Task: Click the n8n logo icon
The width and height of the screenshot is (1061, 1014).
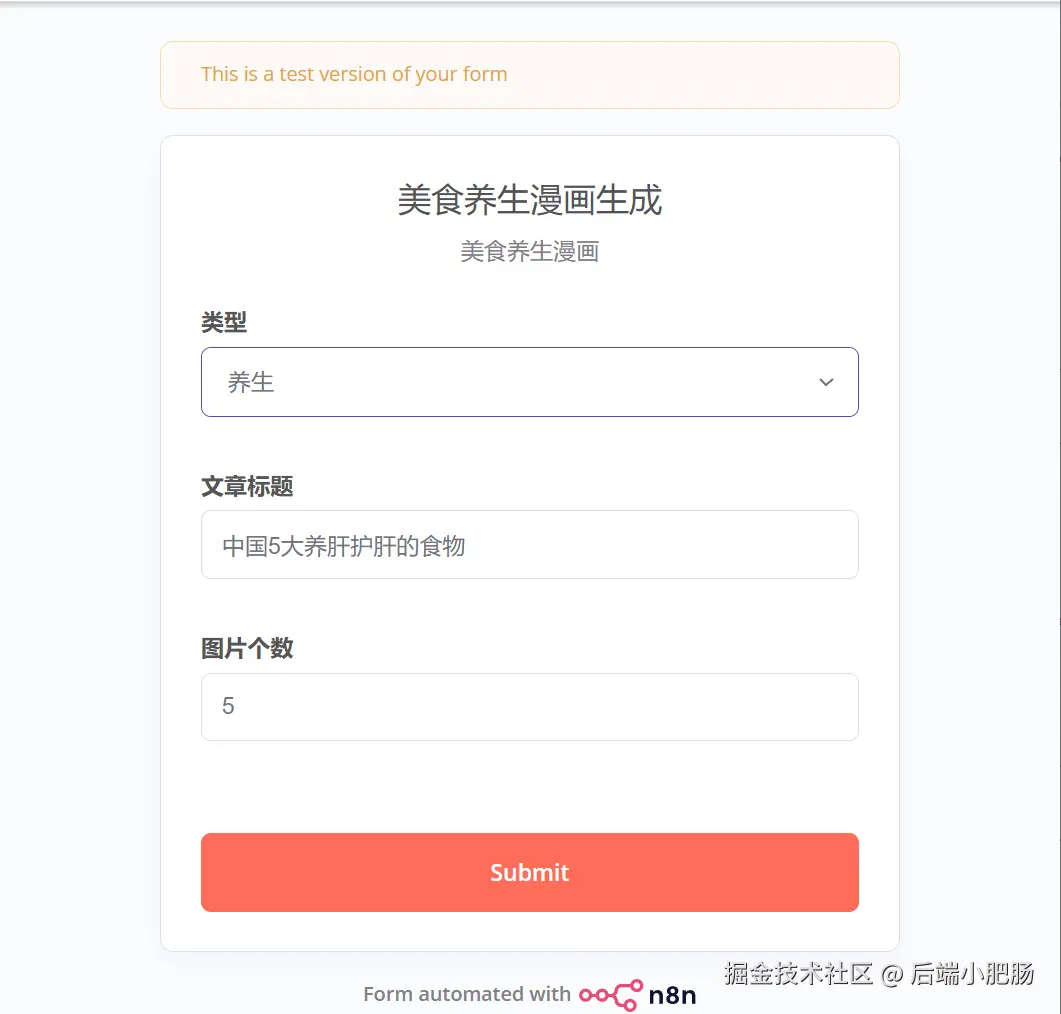Action: pyautogui.click(x=611, y=994)
